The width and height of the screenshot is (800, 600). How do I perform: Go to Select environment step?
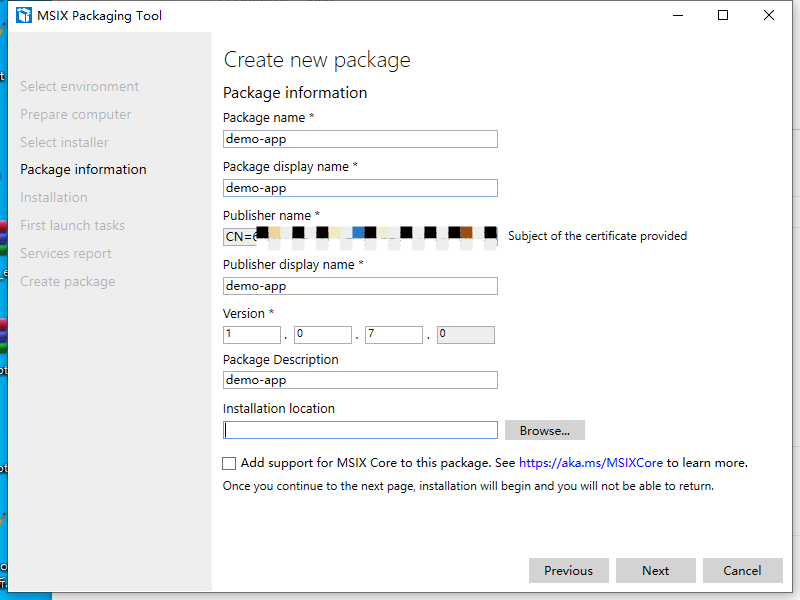80,87
